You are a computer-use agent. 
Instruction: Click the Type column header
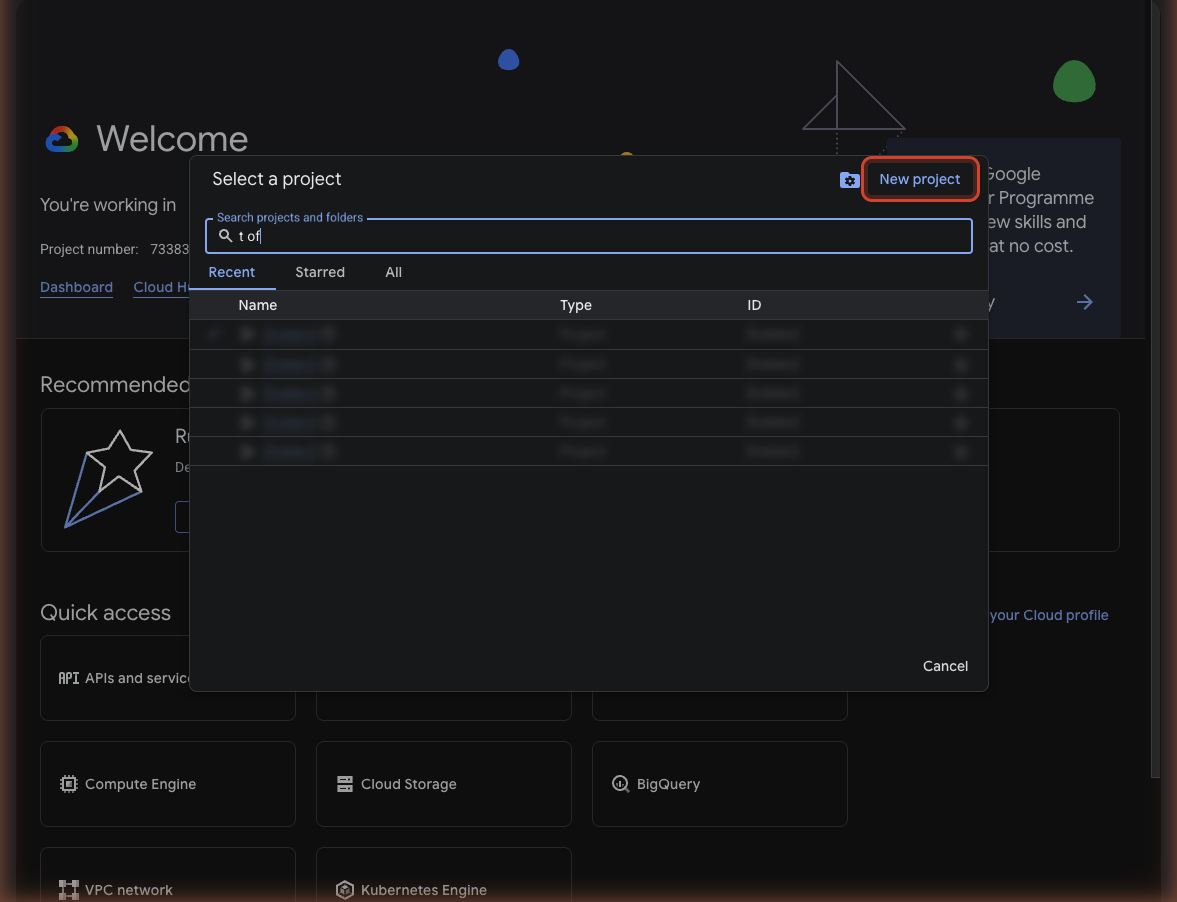(576, 305)
